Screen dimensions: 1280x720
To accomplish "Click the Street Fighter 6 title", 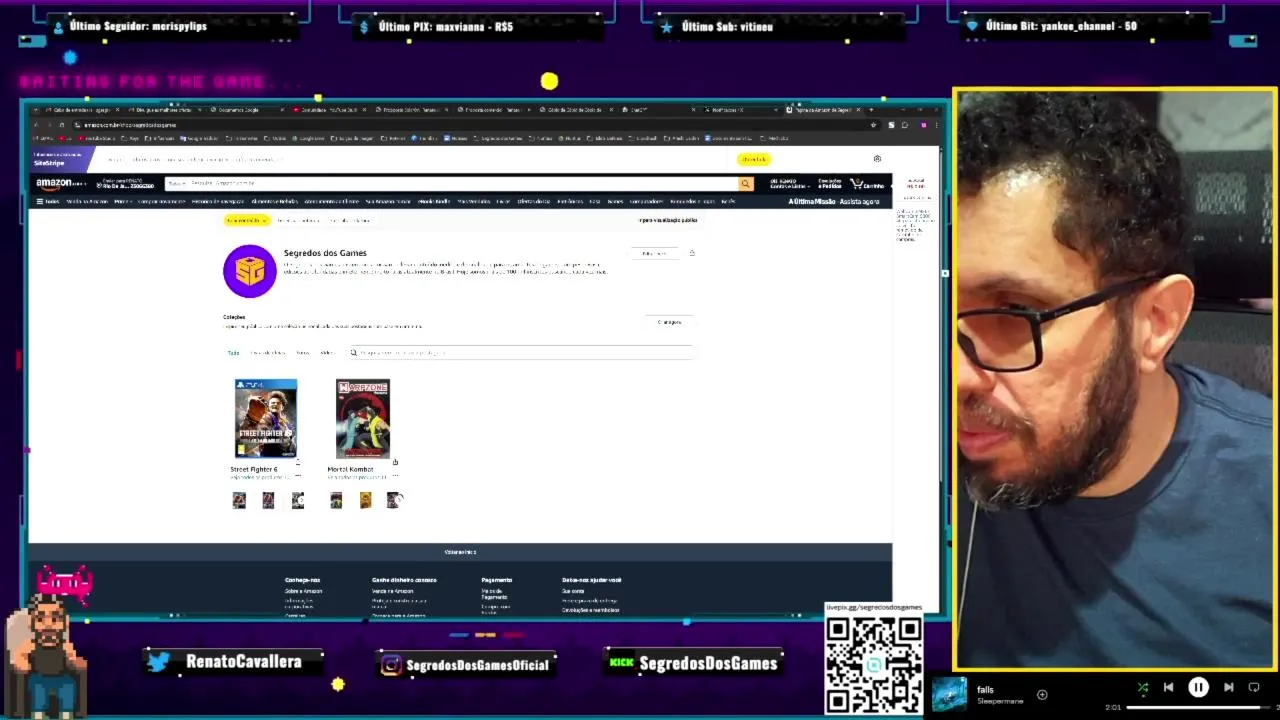I will (254, 469).
